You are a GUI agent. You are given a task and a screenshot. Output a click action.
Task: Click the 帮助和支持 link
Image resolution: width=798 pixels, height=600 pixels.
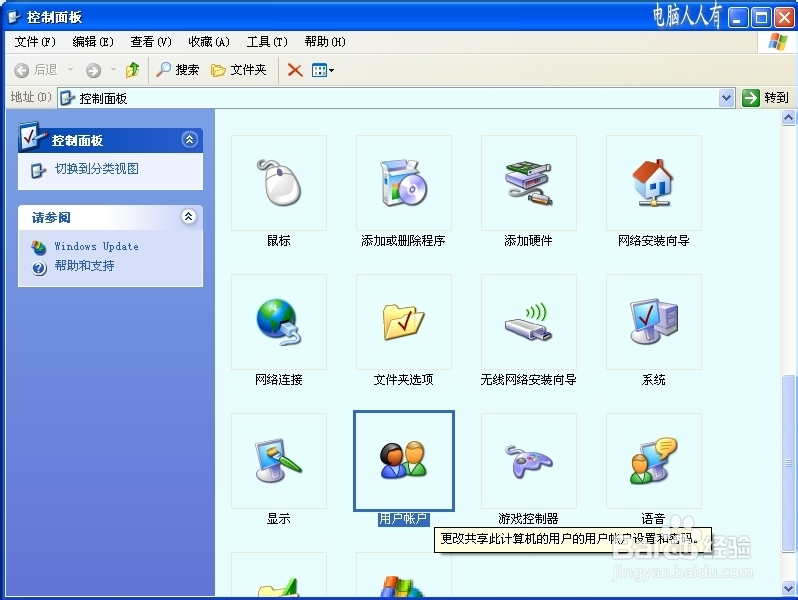[84, 266]
